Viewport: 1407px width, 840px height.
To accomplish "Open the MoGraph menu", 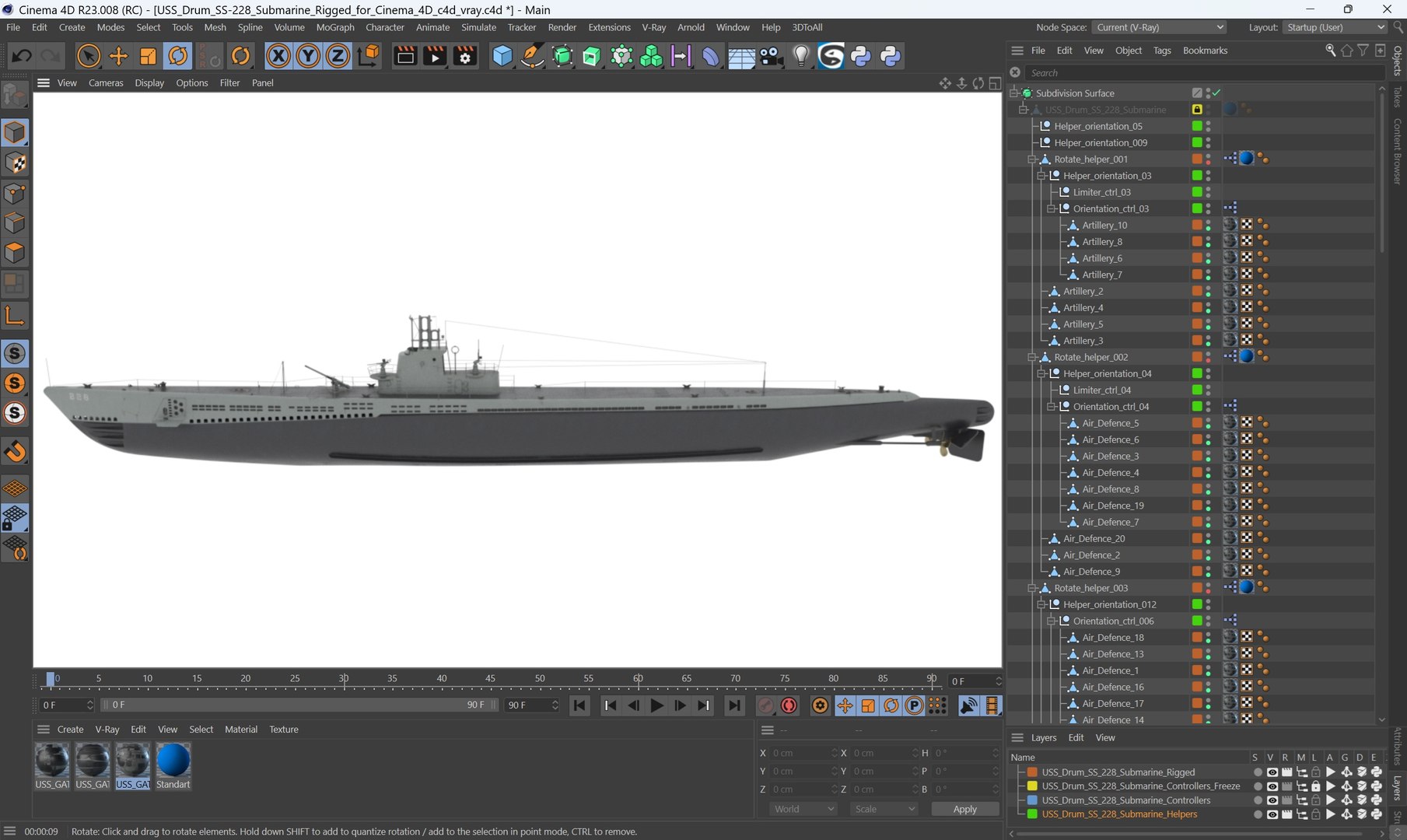I will (335, 27).
